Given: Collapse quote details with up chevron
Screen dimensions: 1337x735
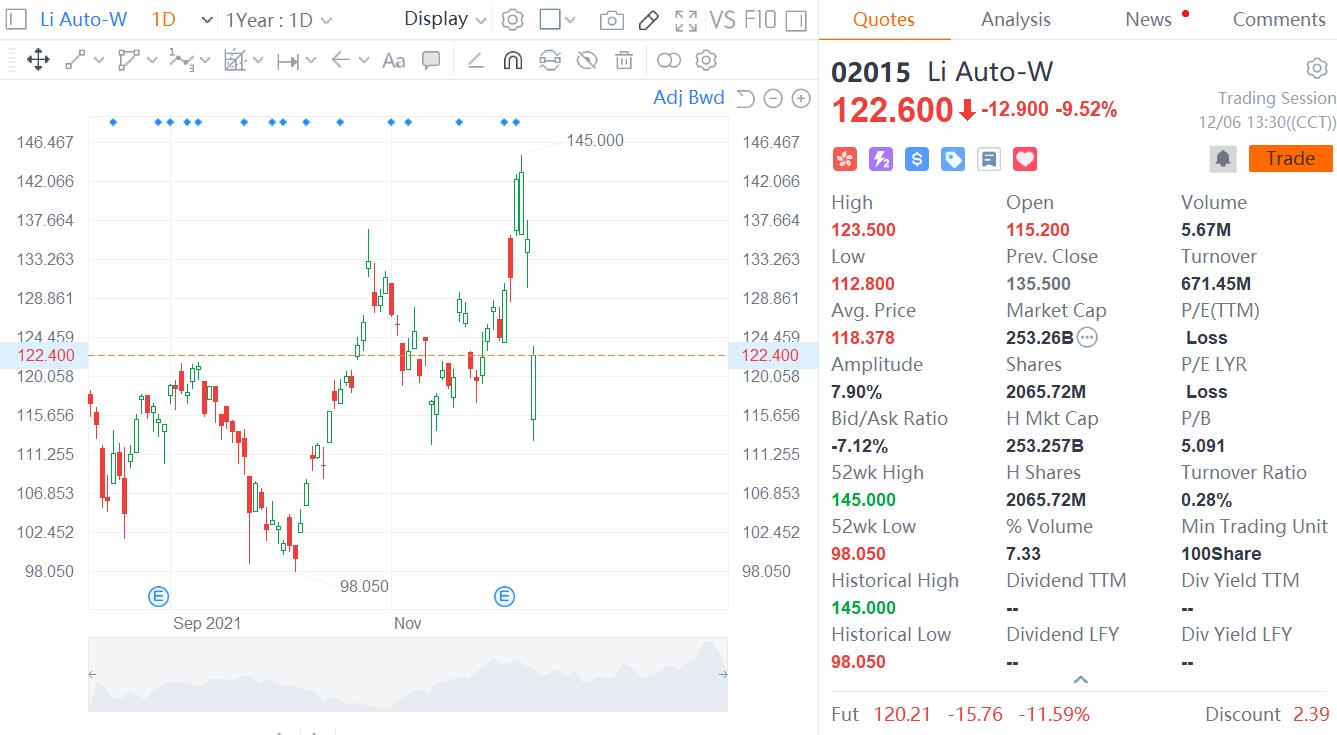Looking at the screenshot, I should [x=1080, y=680].
